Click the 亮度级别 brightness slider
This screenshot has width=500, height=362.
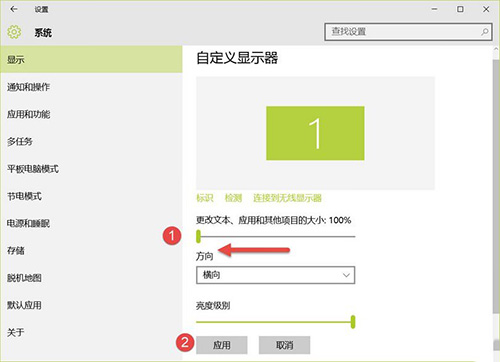275,322
